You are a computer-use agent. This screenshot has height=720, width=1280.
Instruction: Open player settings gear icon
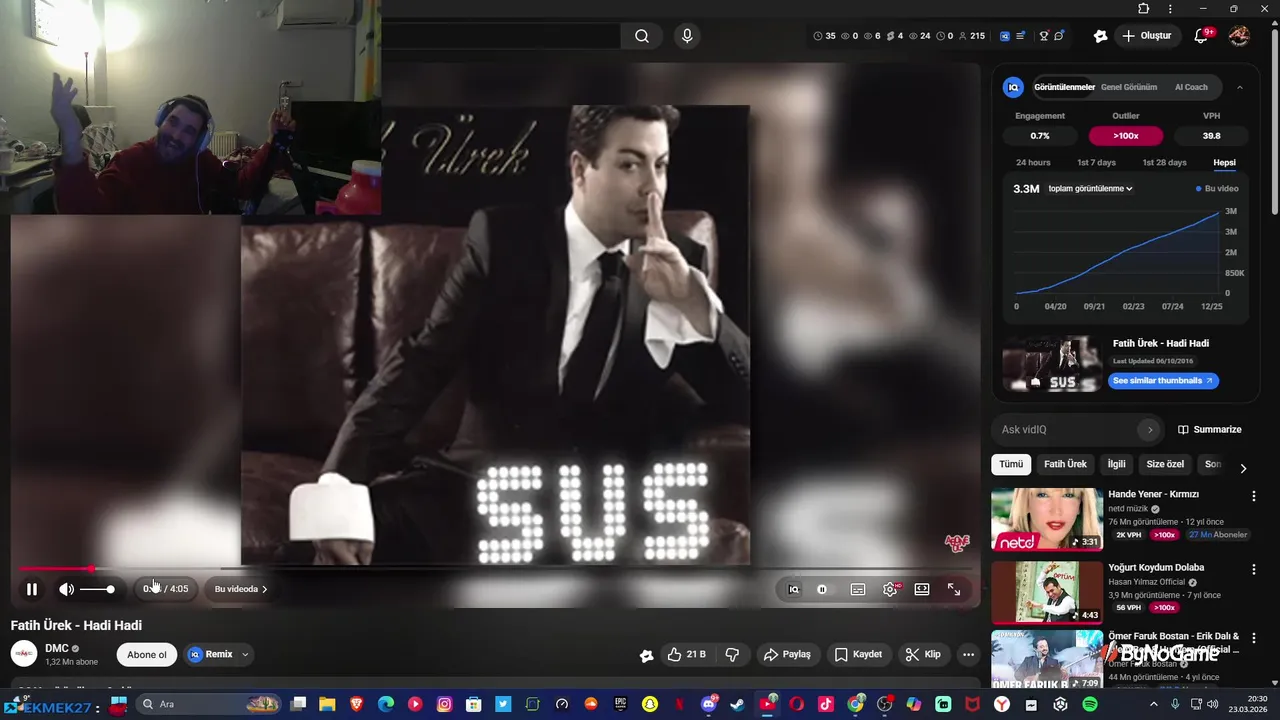(x=890, y=589)
